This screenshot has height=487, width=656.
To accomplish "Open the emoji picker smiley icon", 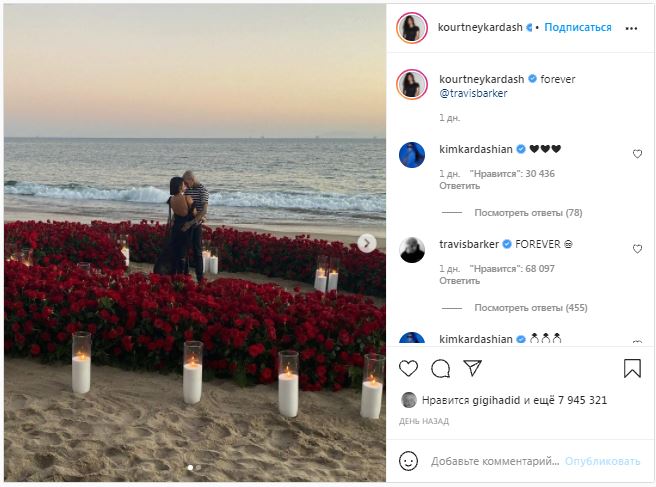I will coord(408,461).
